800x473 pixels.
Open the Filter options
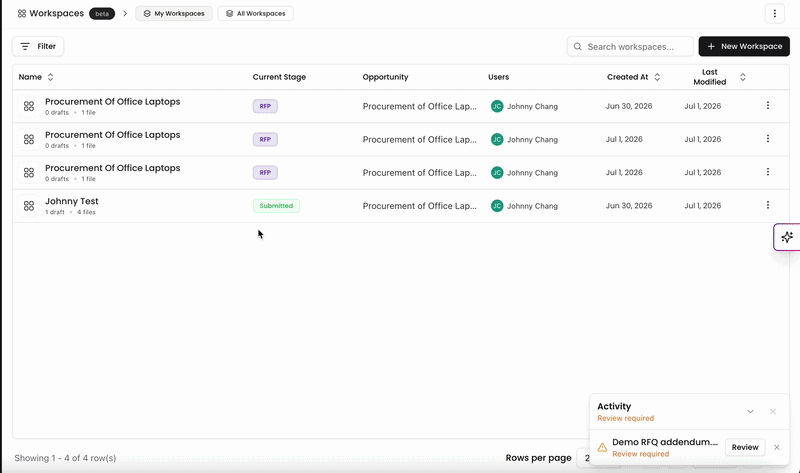pos(38,46)
